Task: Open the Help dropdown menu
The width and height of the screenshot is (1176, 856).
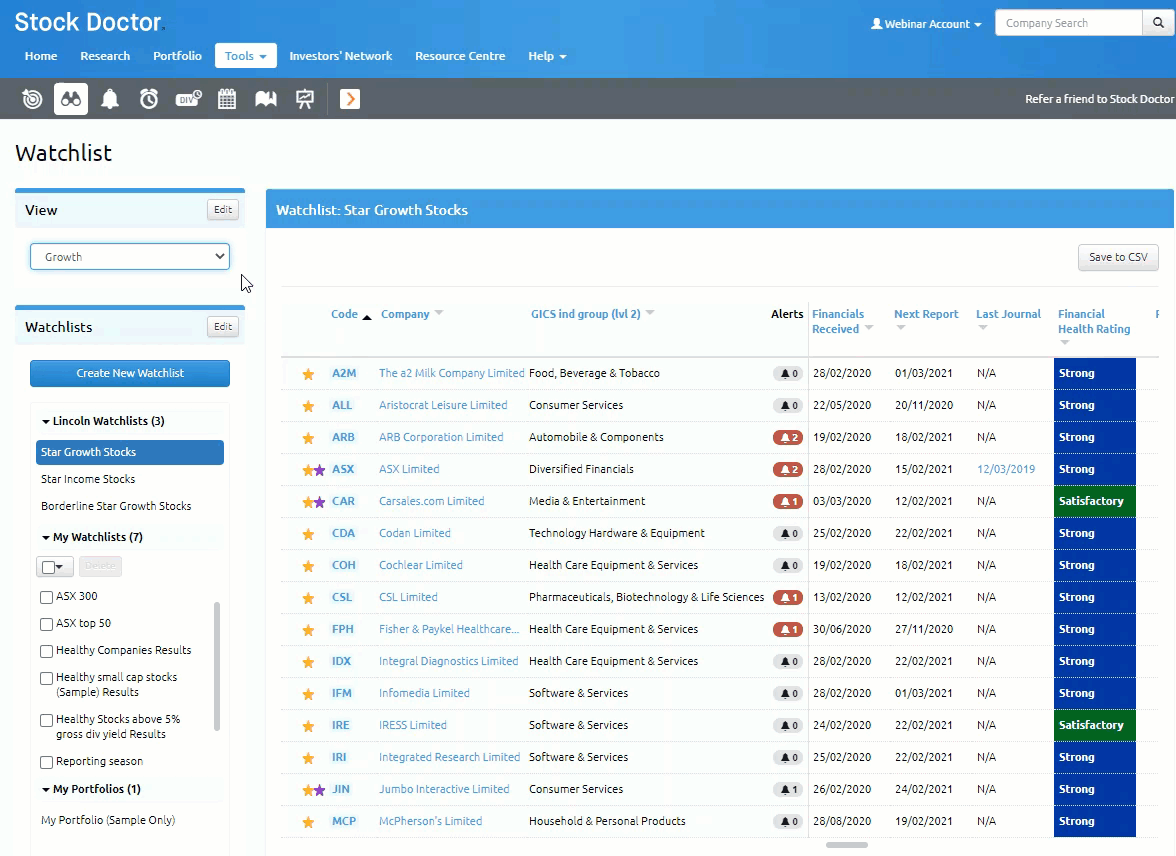Action: [547, 56]
